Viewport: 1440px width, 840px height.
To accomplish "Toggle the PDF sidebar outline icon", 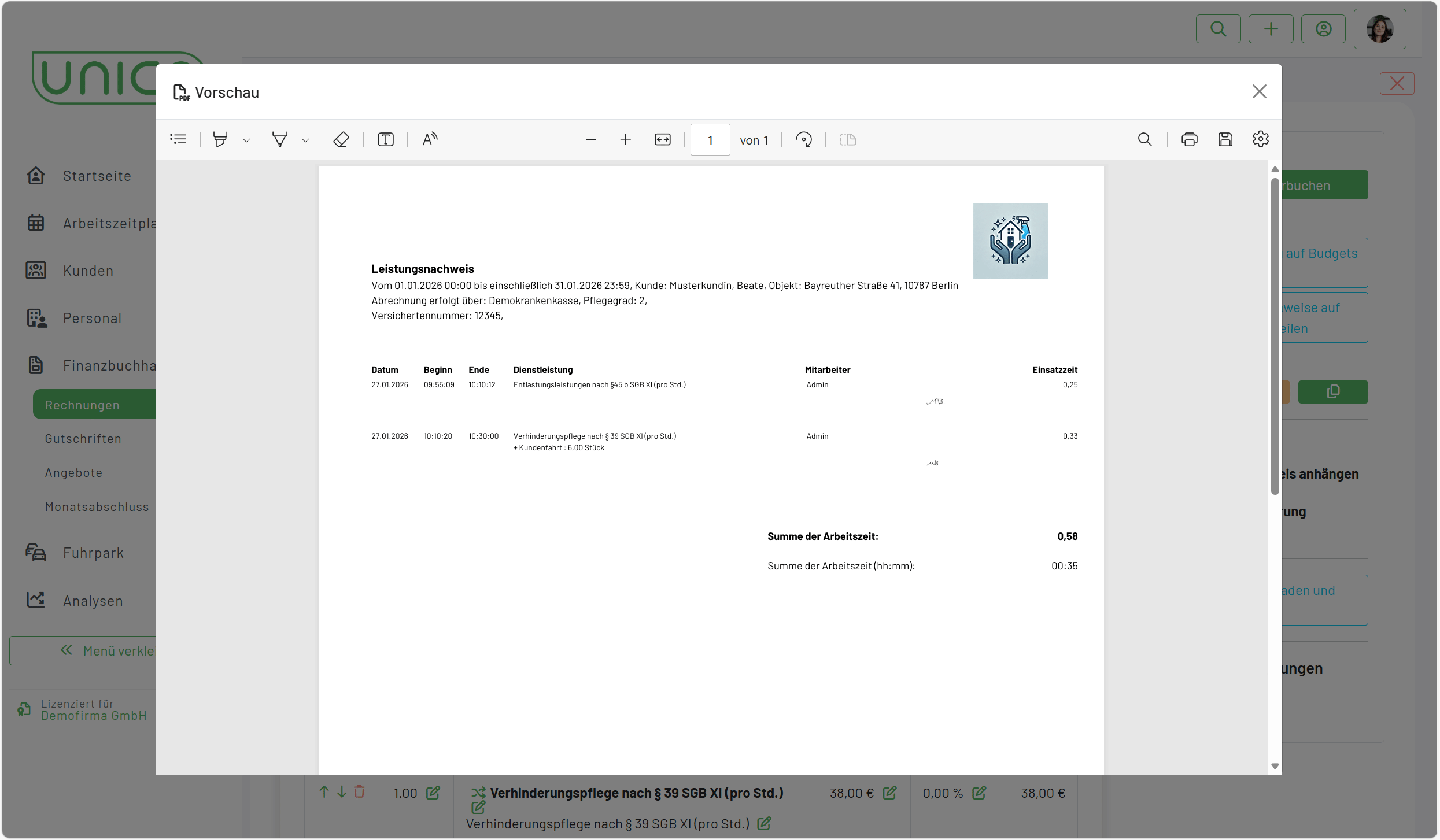I will click(x=178, y=139).
